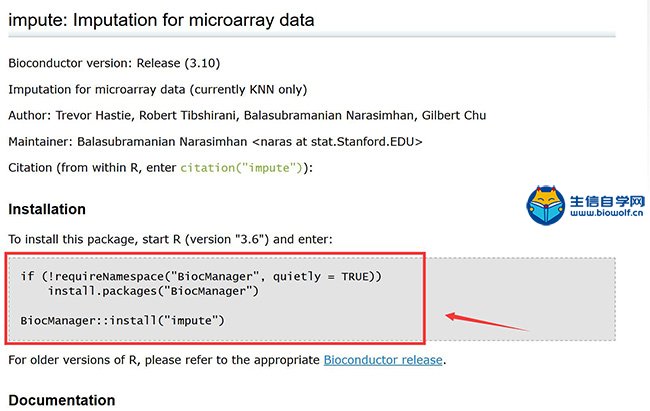The width and height of the screenshot is (650, 411).
Task: Open the Bioconductor release link
Action: point(383,360)
